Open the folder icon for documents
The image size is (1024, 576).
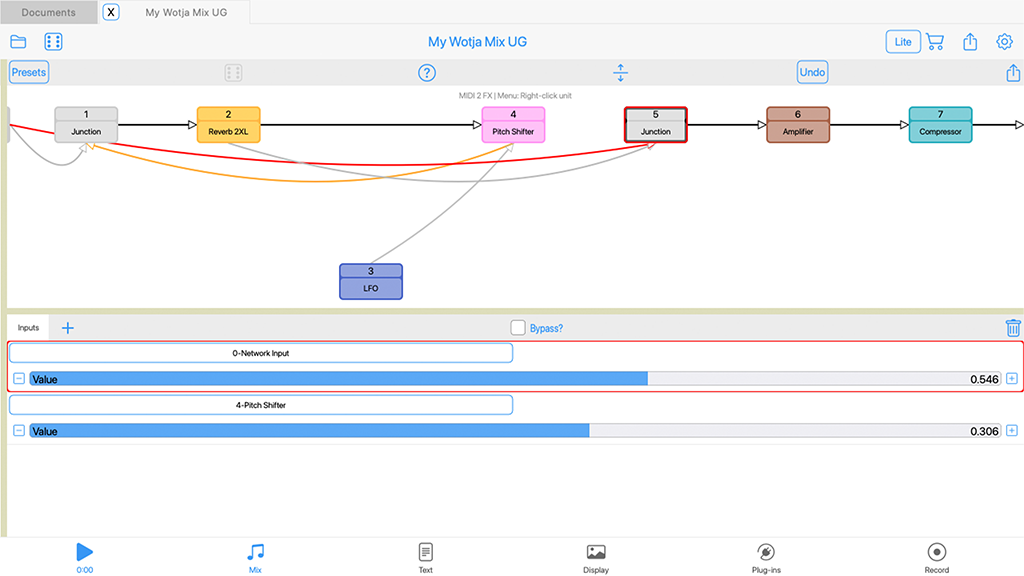pos(18,42)
